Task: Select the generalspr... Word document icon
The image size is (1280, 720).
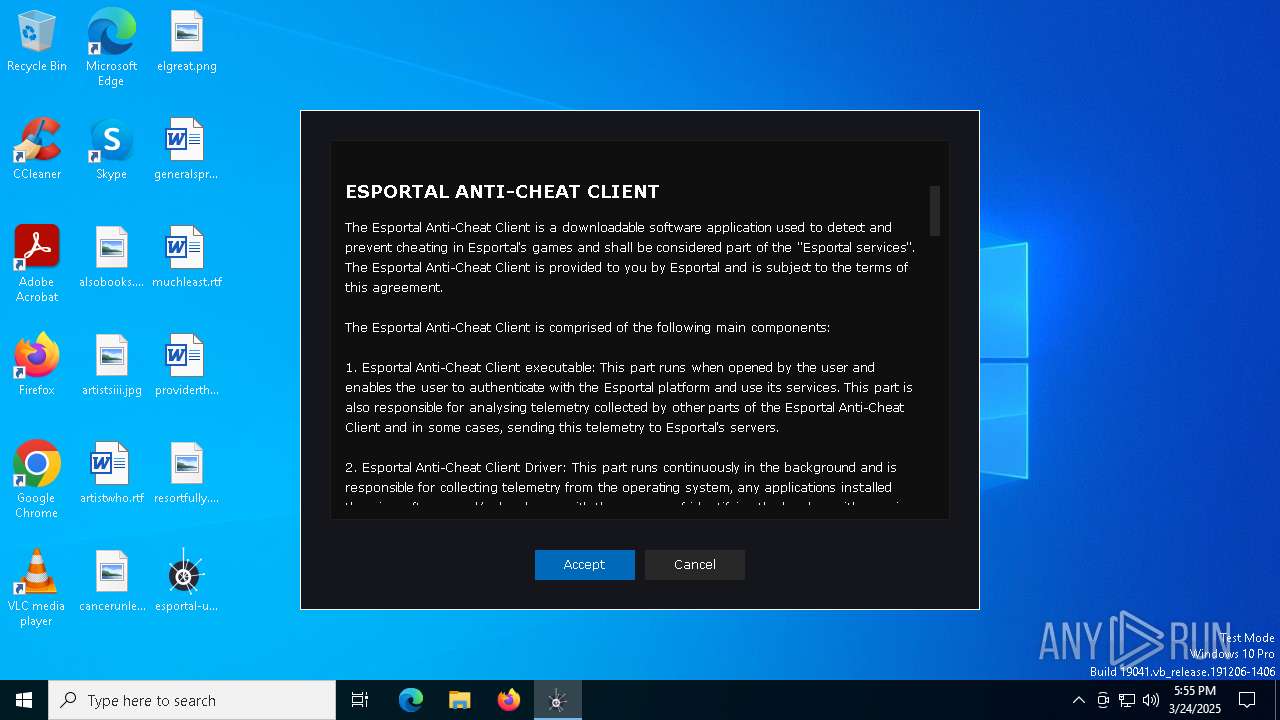Action: (x=187, y=150)
